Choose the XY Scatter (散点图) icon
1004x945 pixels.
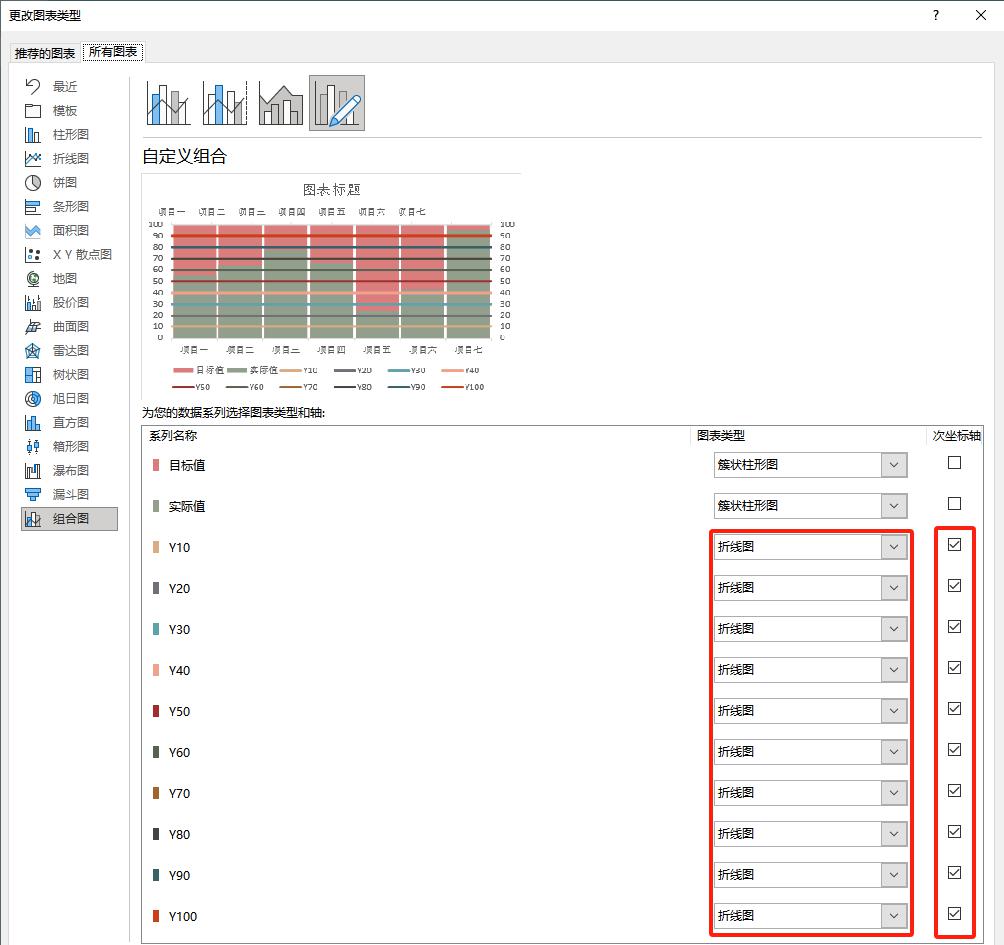point(33,255)
